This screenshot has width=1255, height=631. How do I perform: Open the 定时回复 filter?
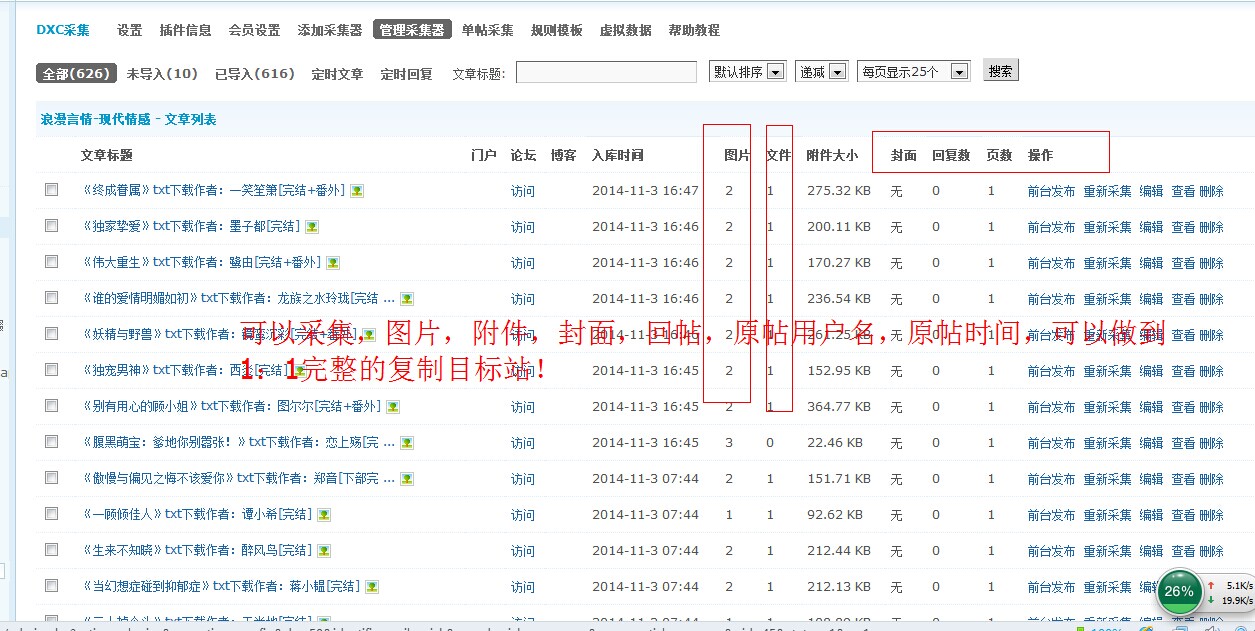tap(406, 74)
